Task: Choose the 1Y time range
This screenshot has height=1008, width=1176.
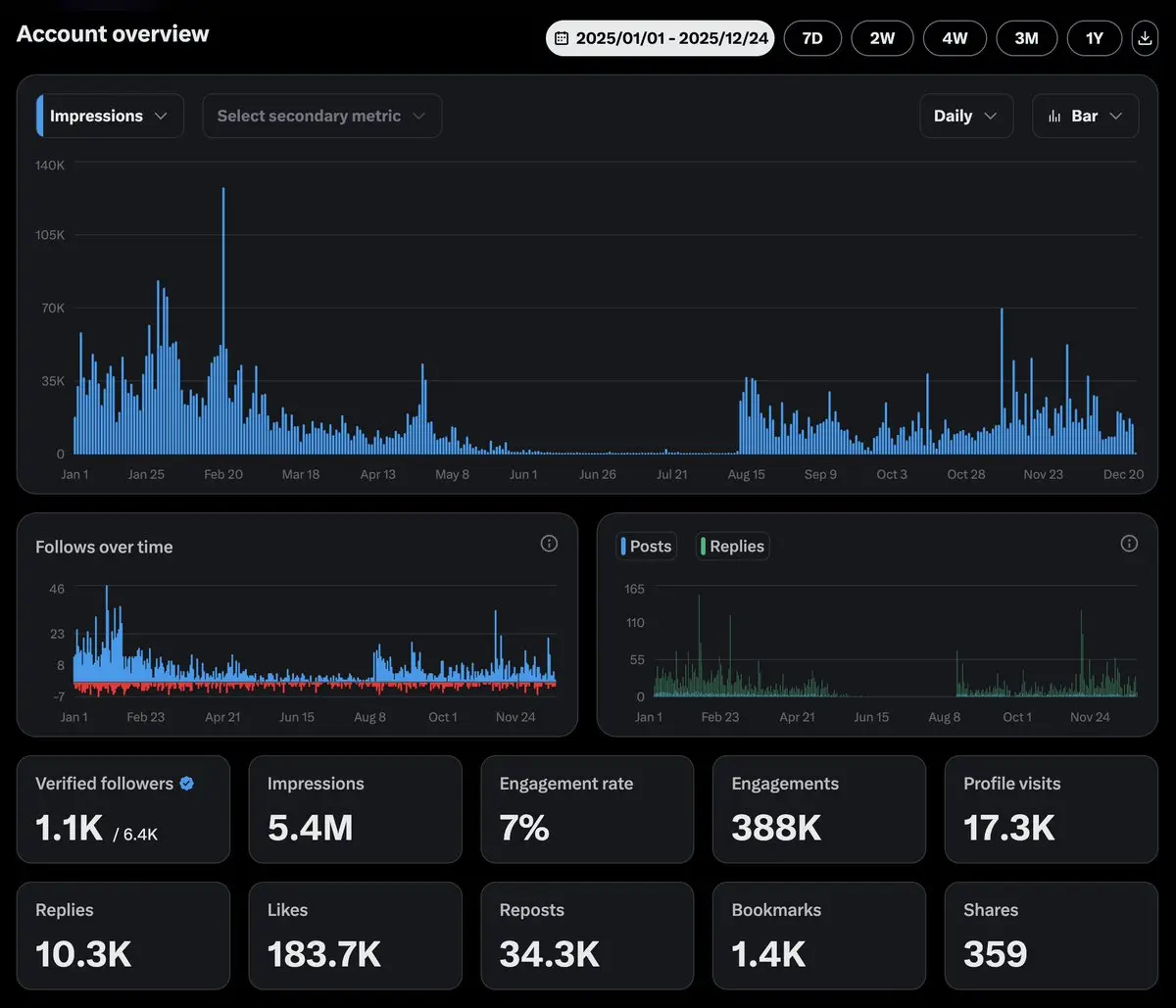Action: (x=1095, y=38)
